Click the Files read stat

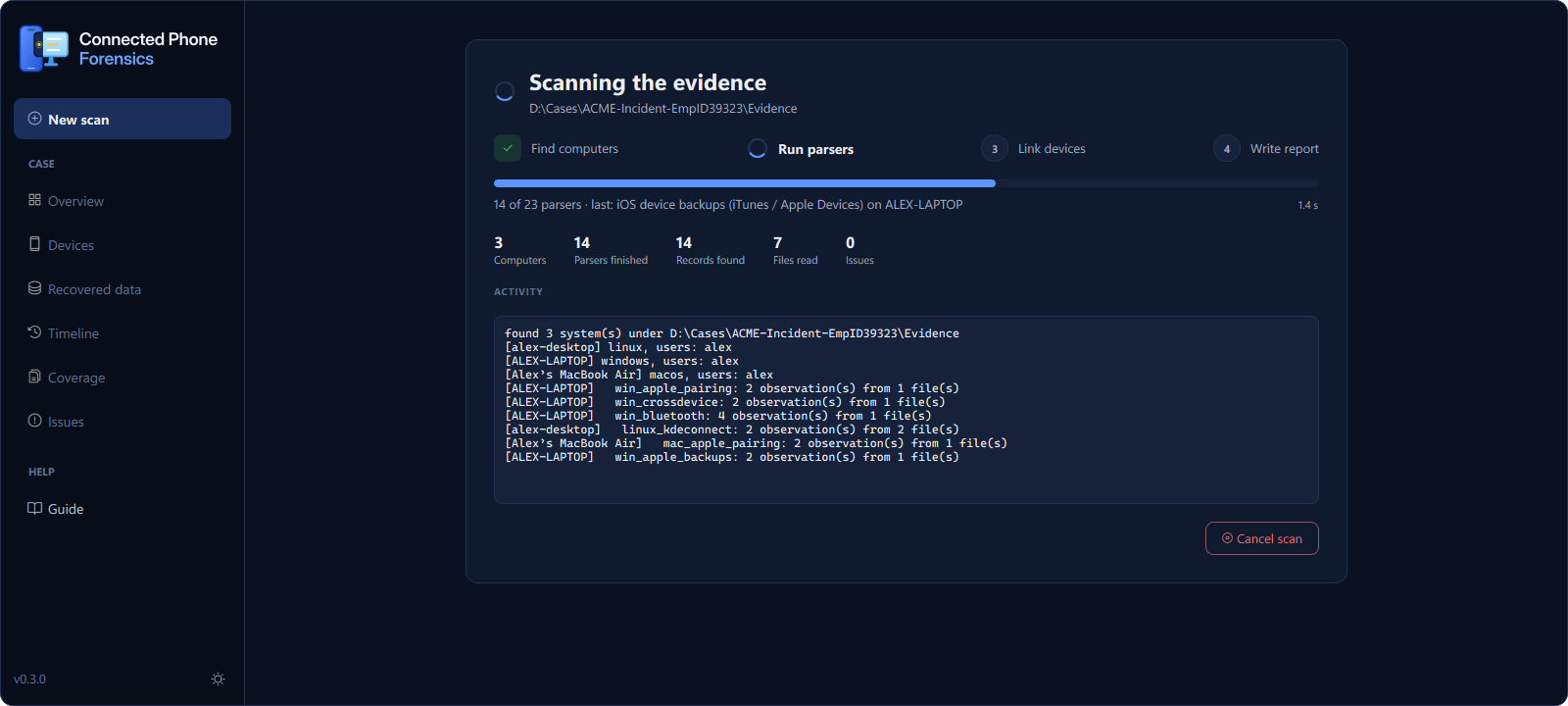click(x=795, y=250)
